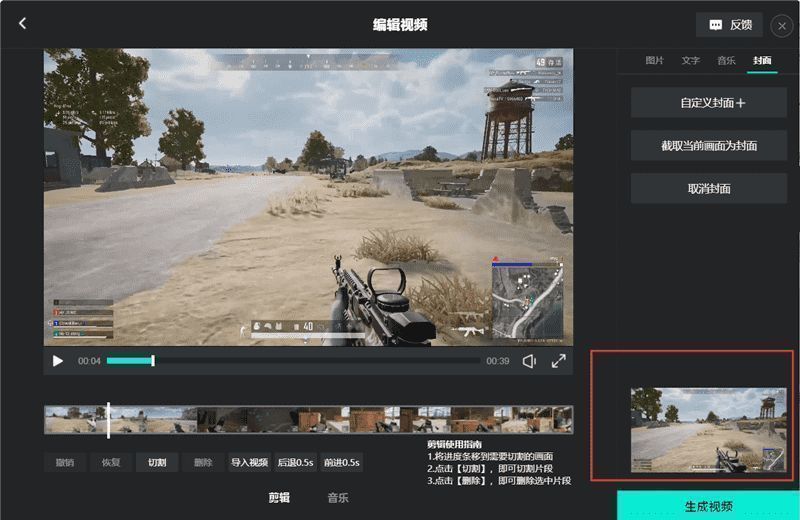Screen dimensions: 800x520
Task: Step forward with 前进0.5s button
Action: 342,462
